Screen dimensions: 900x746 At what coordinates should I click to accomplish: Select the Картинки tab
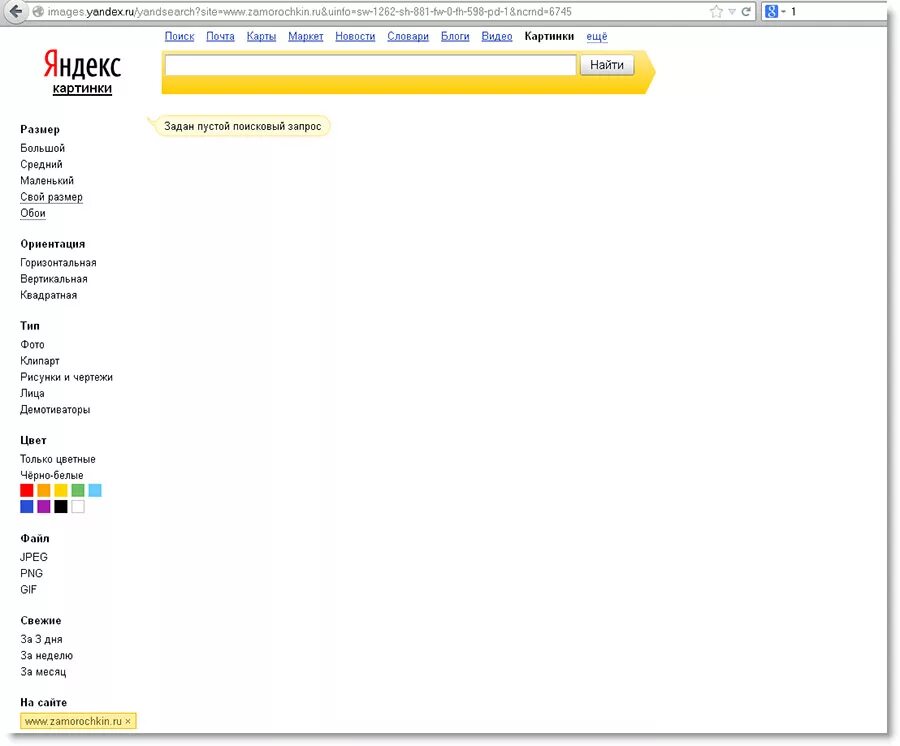point(549,36)
